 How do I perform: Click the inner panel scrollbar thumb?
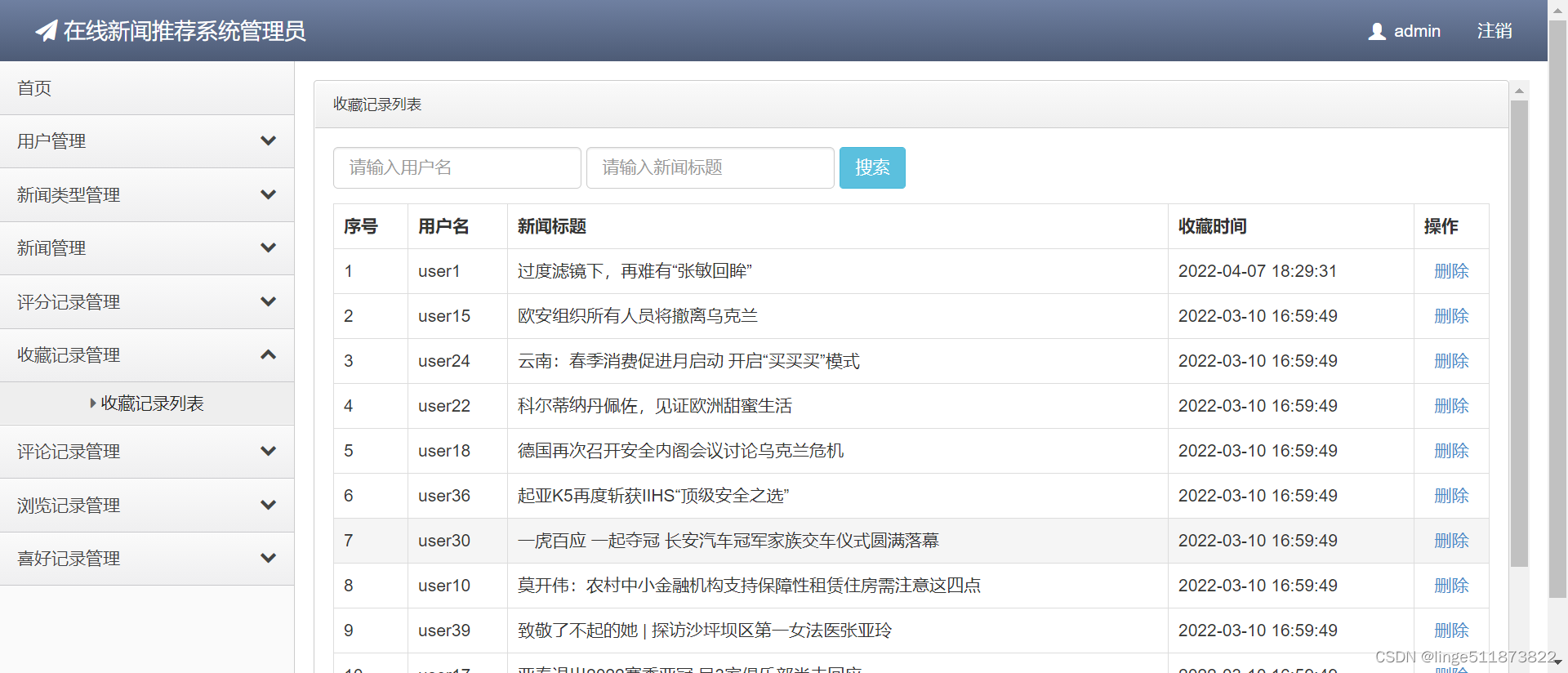(x=1519, y=333)
